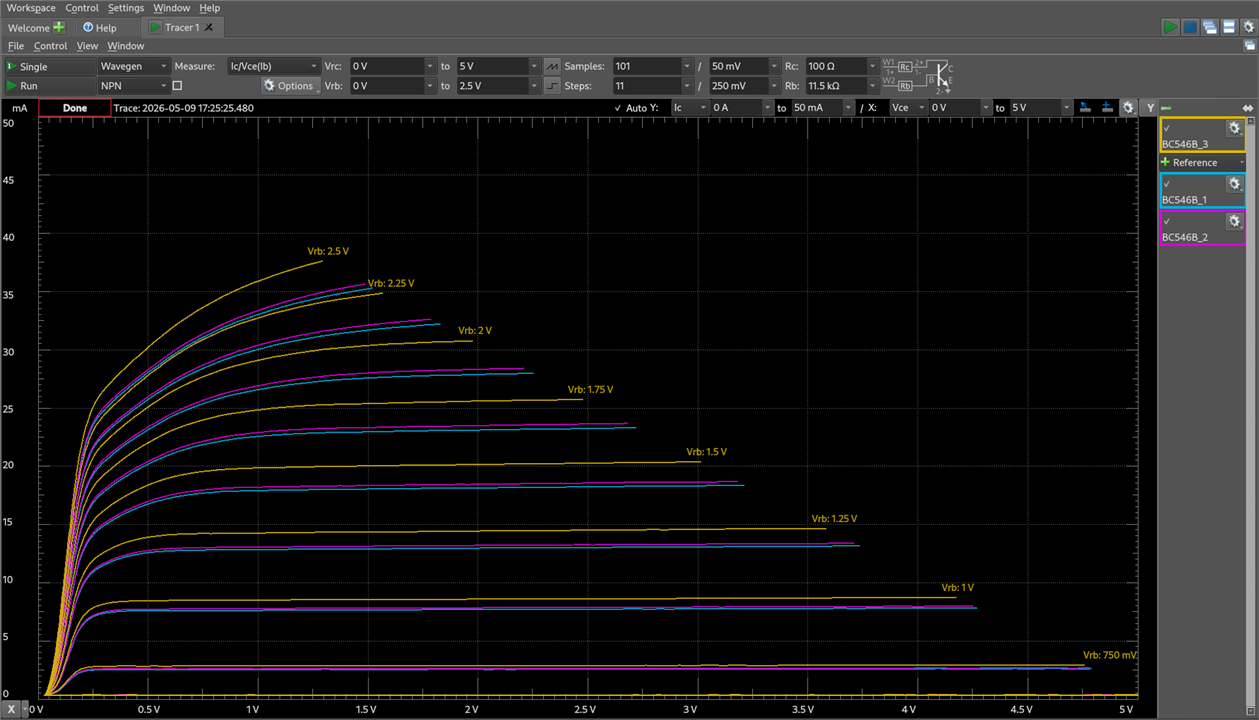Click the triangular sweep waveform icon beside Vrc

552,66
